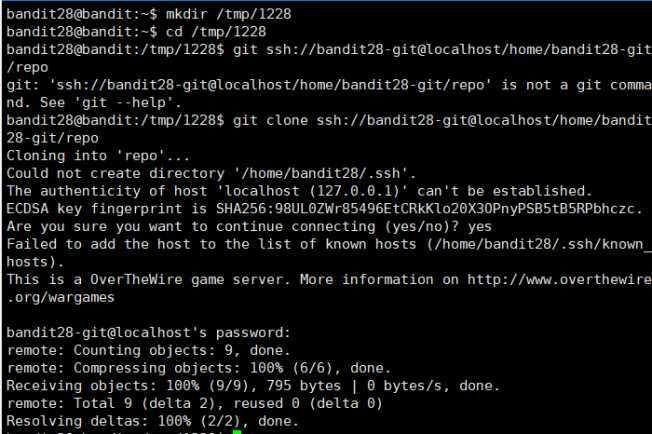Screen dimensions: 652x434
Task: Click the 'Cloning into repo' output line
Action: coord(98,156)
